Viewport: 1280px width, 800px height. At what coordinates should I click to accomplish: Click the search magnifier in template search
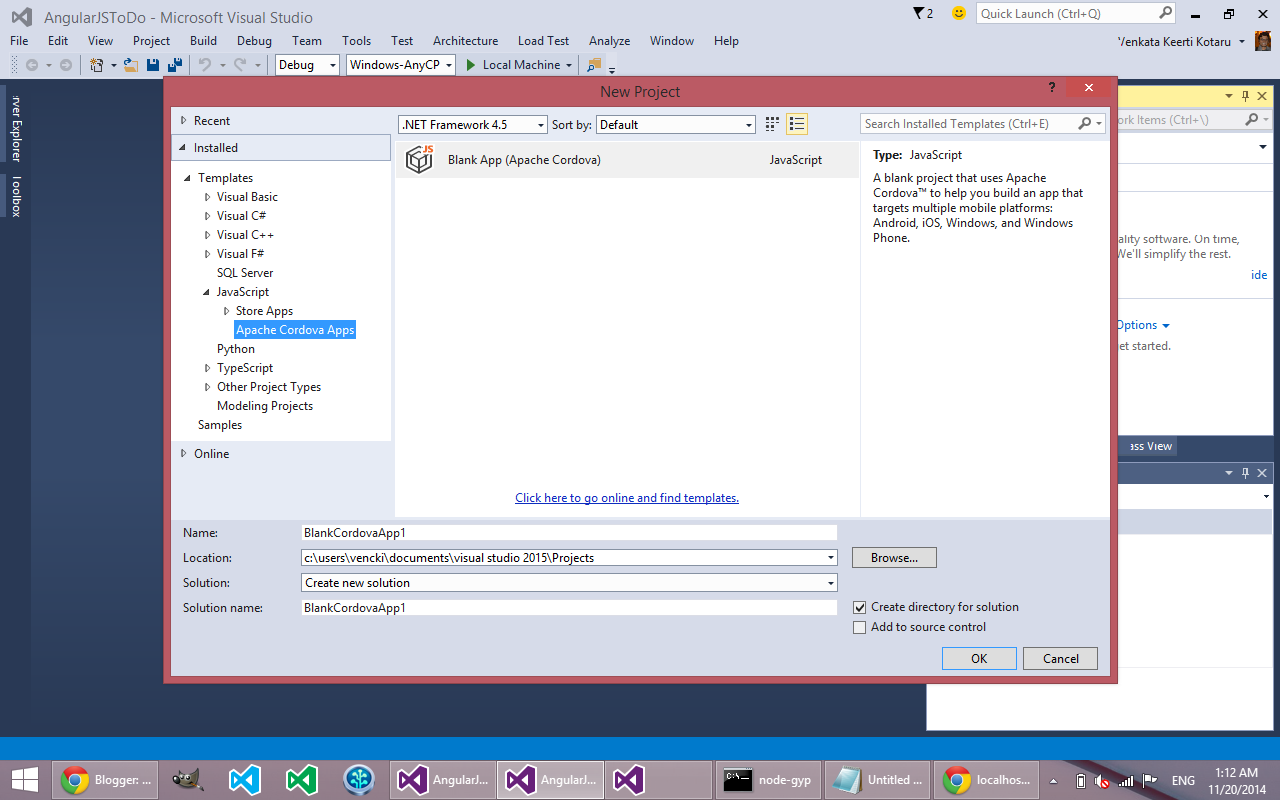tap(1086, 123)
